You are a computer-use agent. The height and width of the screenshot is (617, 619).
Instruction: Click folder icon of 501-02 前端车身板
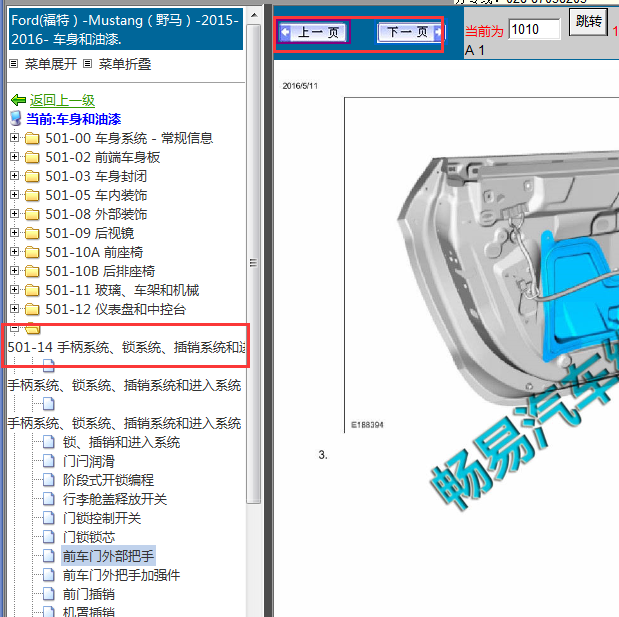click(32, 157)
